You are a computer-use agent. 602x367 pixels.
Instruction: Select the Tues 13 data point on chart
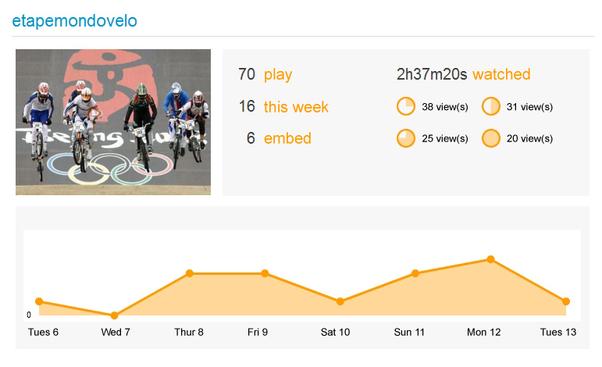[566, 301]
